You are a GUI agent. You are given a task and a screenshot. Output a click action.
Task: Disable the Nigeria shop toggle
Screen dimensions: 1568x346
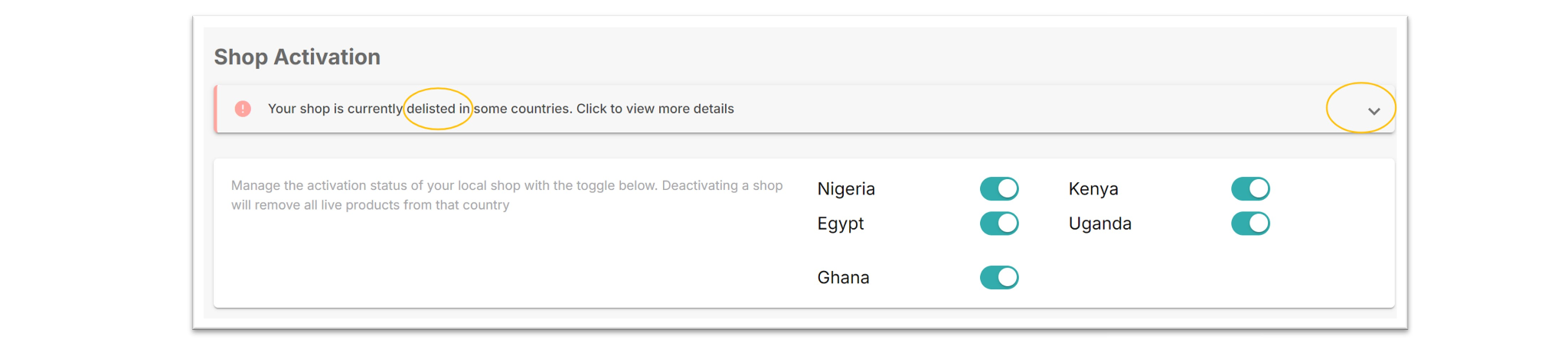tap(999, 188)
